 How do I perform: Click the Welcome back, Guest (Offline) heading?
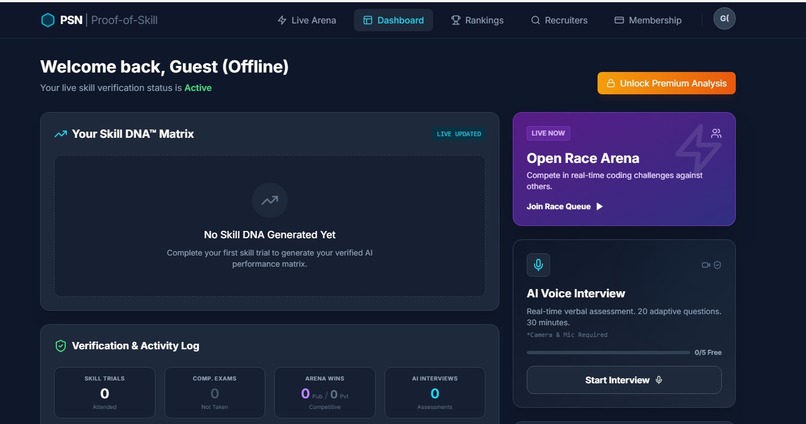pos(164,67)
